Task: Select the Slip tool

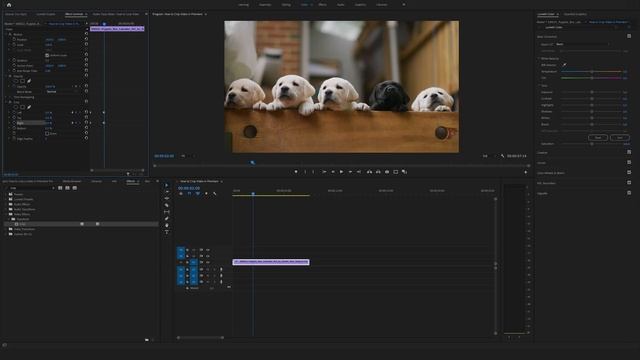Action: tap(167, 212)
